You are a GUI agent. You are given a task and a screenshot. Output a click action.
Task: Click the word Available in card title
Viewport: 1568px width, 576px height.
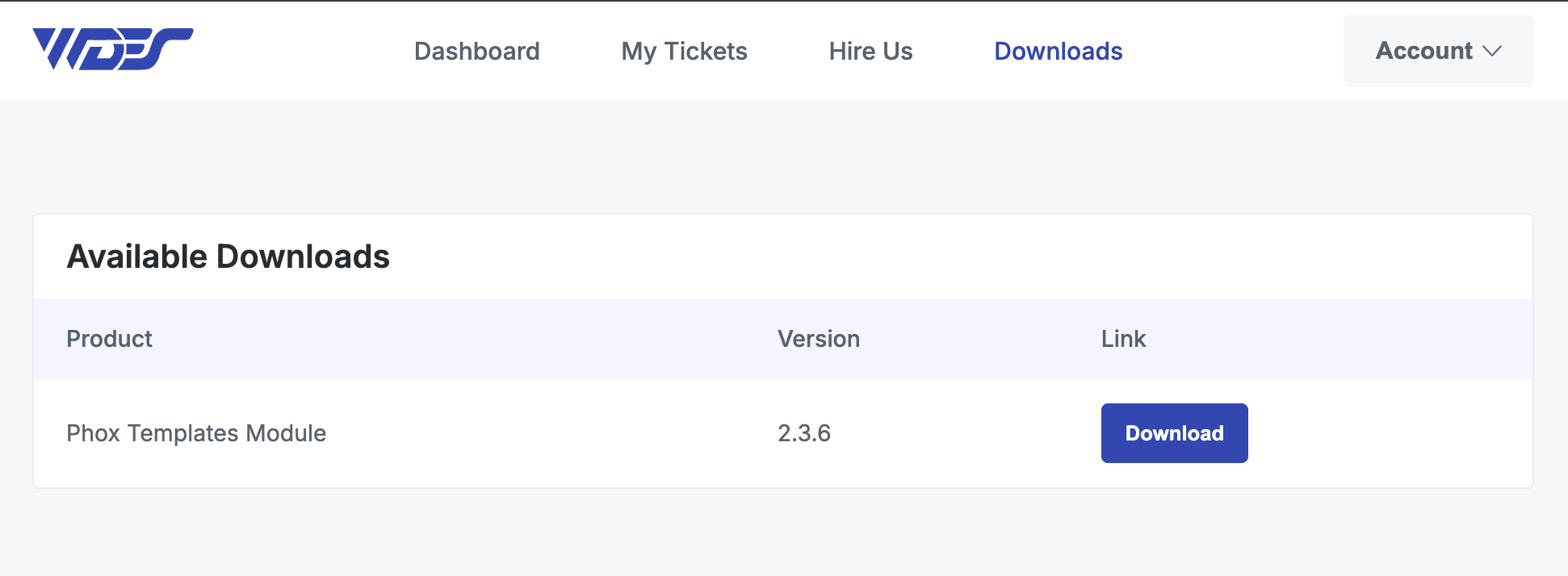point(137,257)
